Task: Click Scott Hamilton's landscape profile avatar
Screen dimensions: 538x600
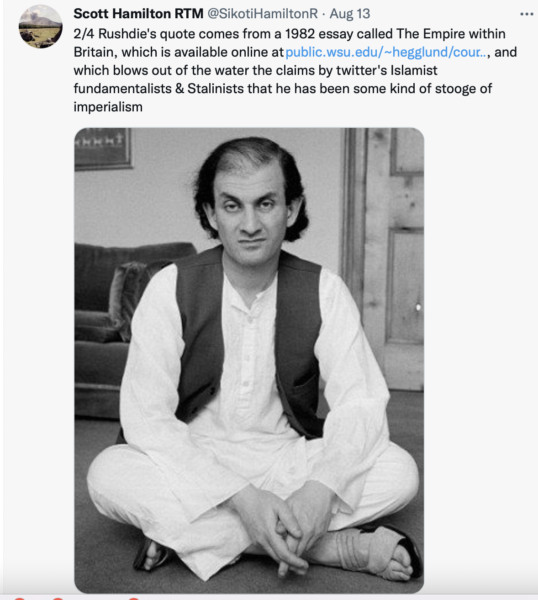Action: [41, 27]
